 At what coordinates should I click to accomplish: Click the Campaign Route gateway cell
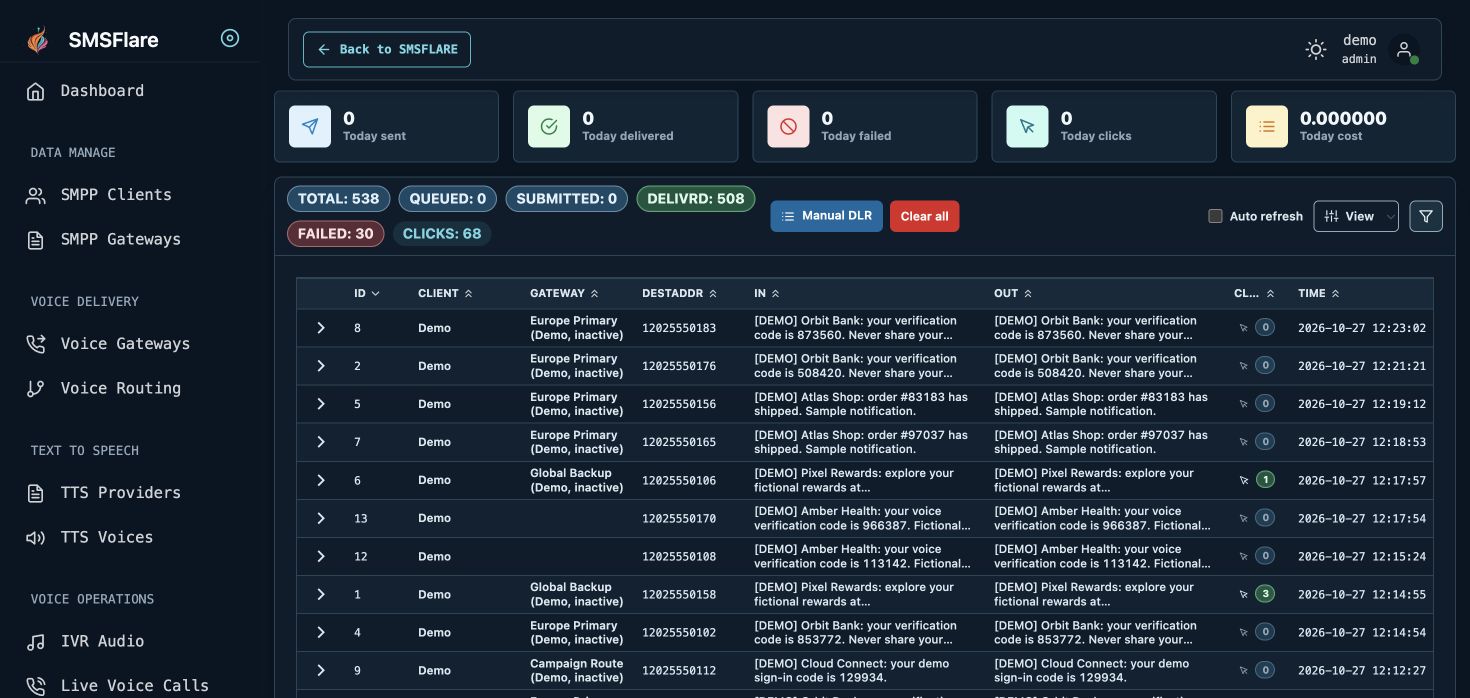[x=577, y=671]
